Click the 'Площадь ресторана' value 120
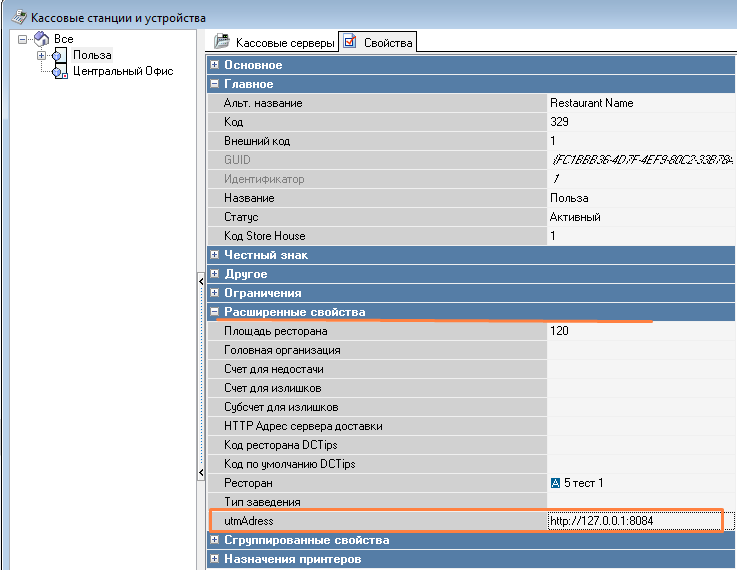Screen dimensions: 737x570 tap(559, 331)
